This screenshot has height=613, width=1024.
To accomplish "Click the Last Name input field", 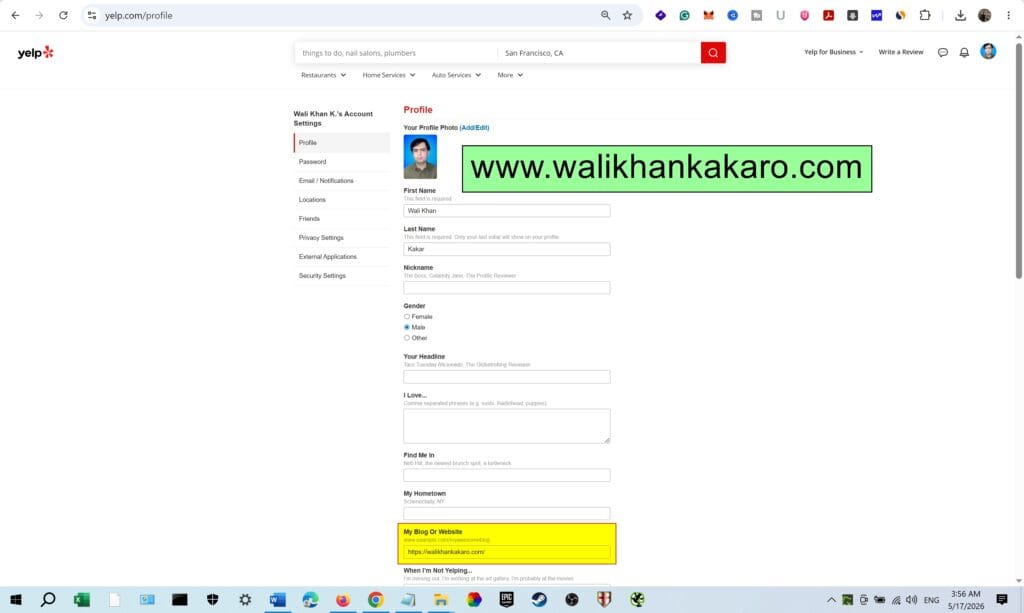I will (507, 249).
